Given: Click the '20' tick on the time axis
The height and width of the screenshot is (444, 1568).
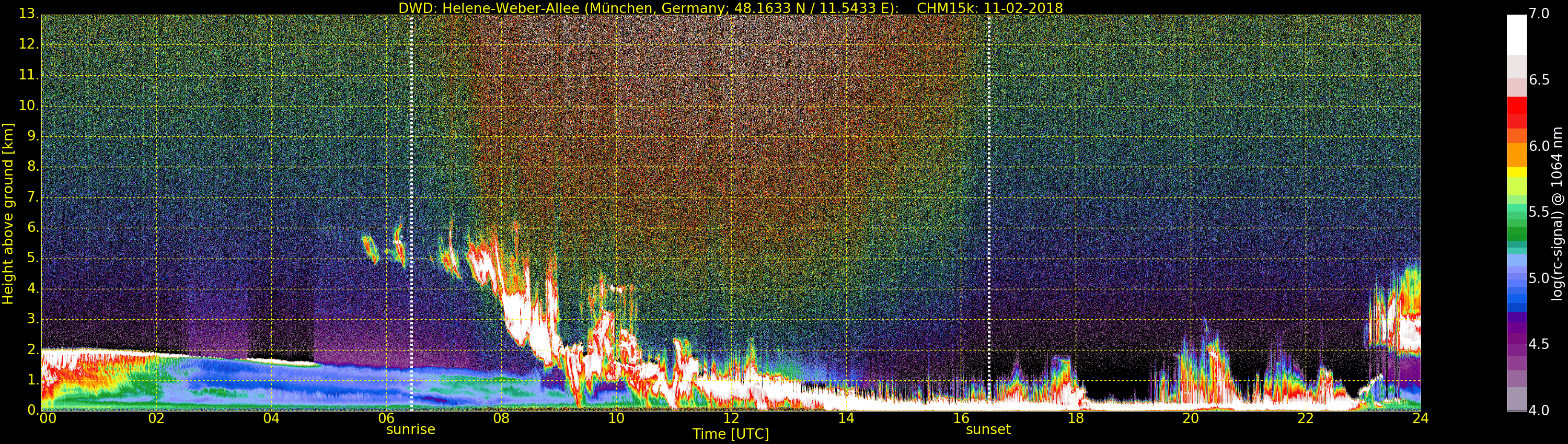Looking at the screenshot, I should tap(1191, 418).
